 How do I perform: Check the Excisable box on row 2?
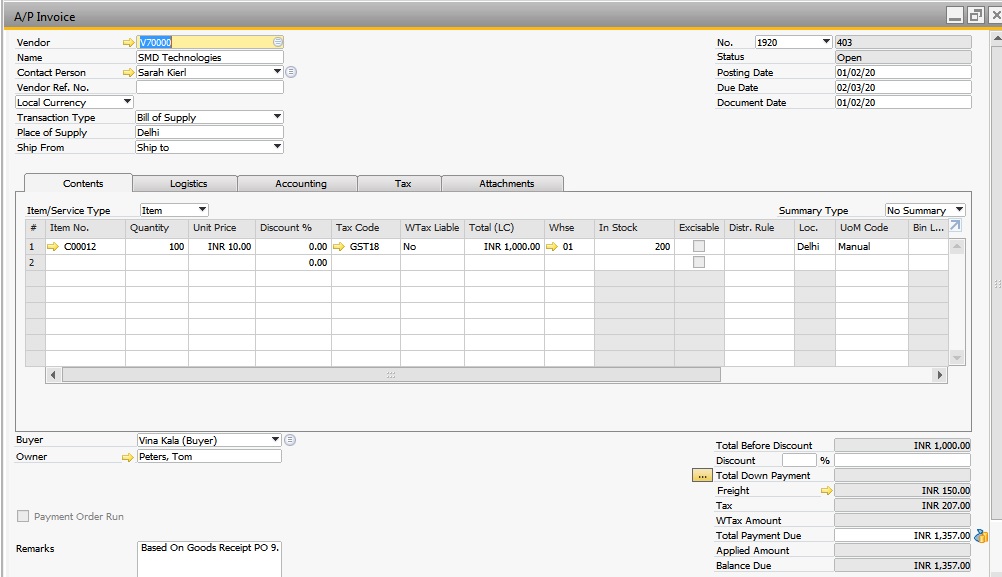pos(699,261)
